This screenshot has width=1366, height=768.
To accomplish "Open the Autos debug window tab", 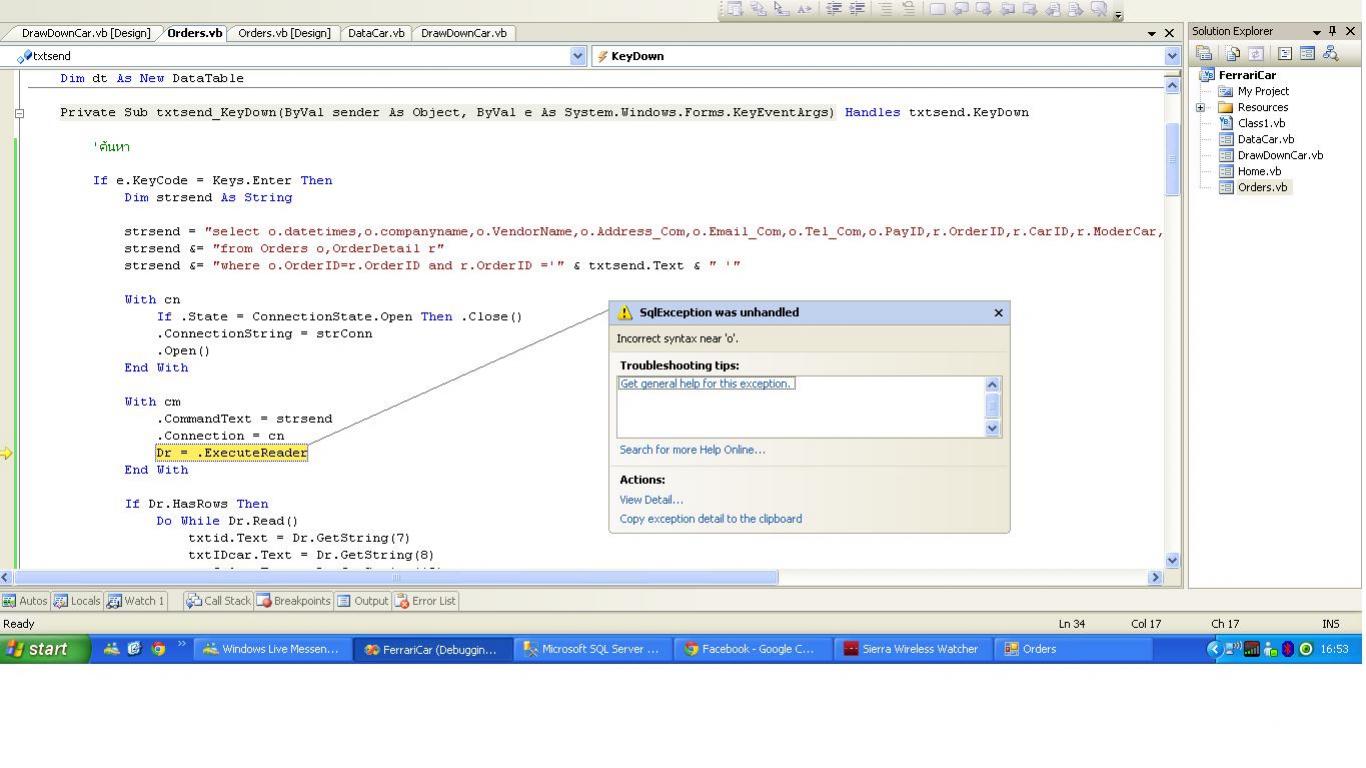I will (25, 601).
